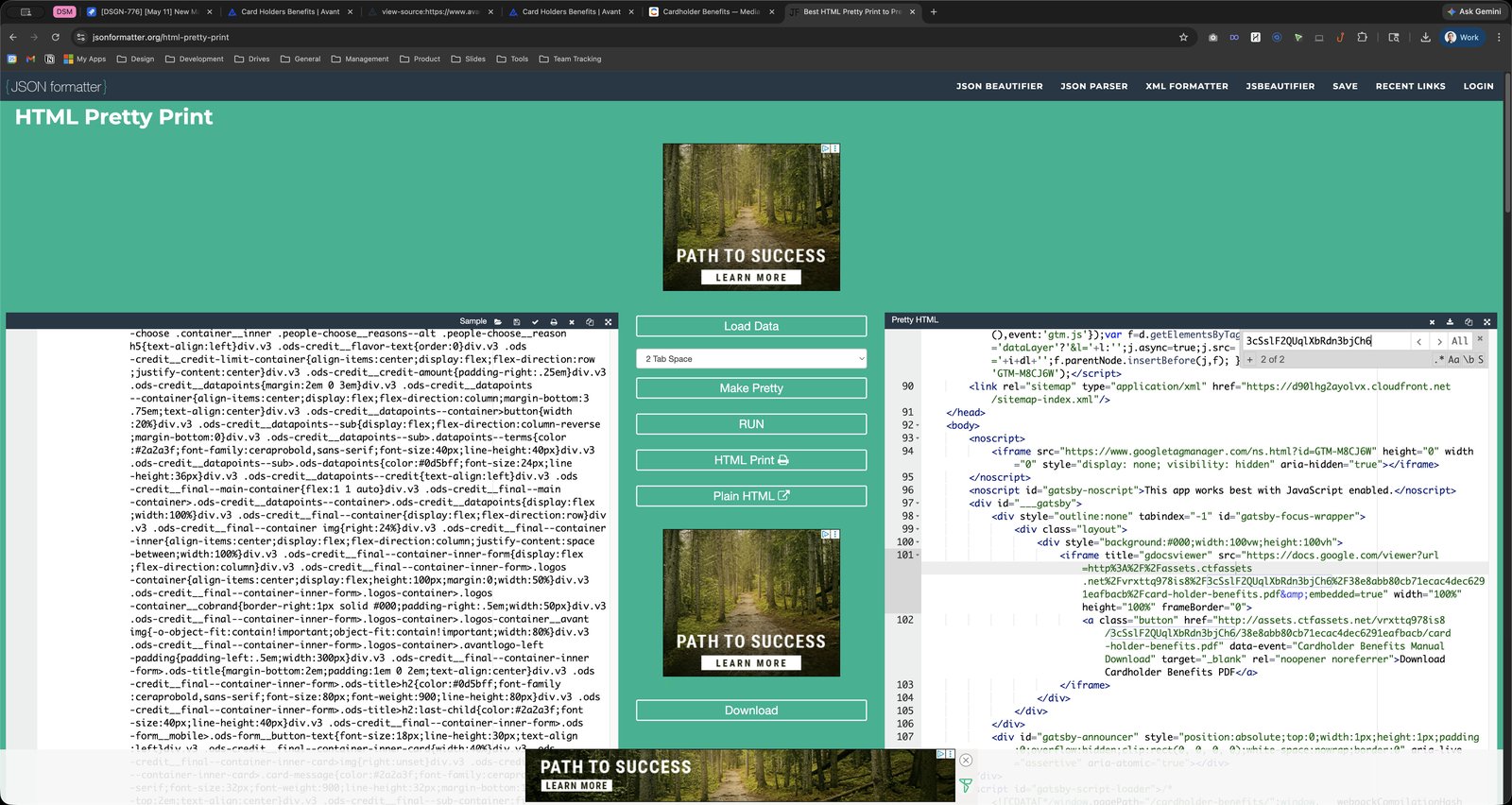Copy input editor content to clipboard

point(590,322)
